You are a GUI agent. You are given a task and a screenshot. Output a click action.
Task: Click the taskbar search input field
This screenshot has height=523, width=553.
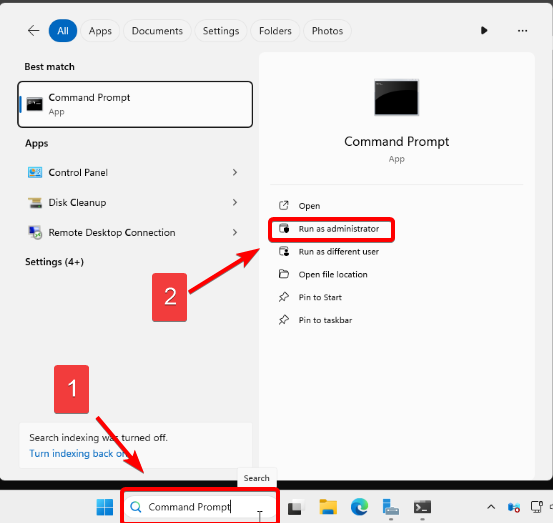point(200,507)
